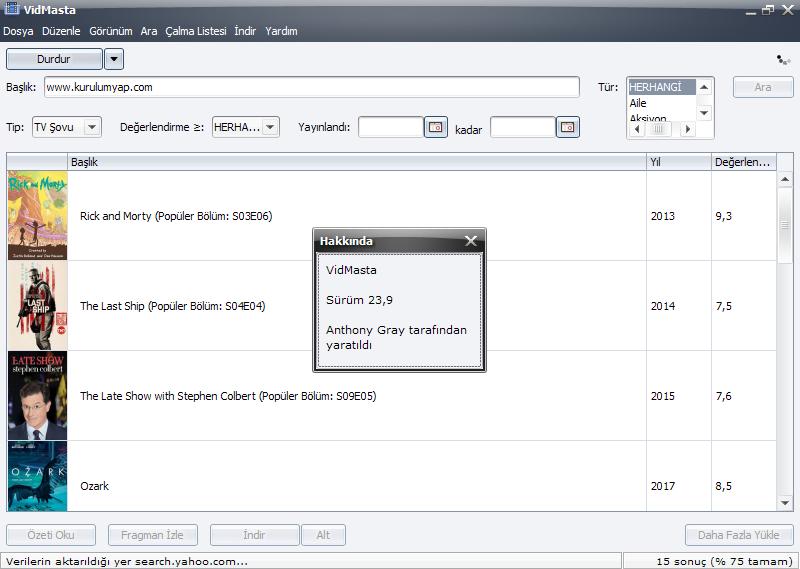Click the 15 sonuç status indicator
Screen dimensions: 800x569
coord(724,561)
